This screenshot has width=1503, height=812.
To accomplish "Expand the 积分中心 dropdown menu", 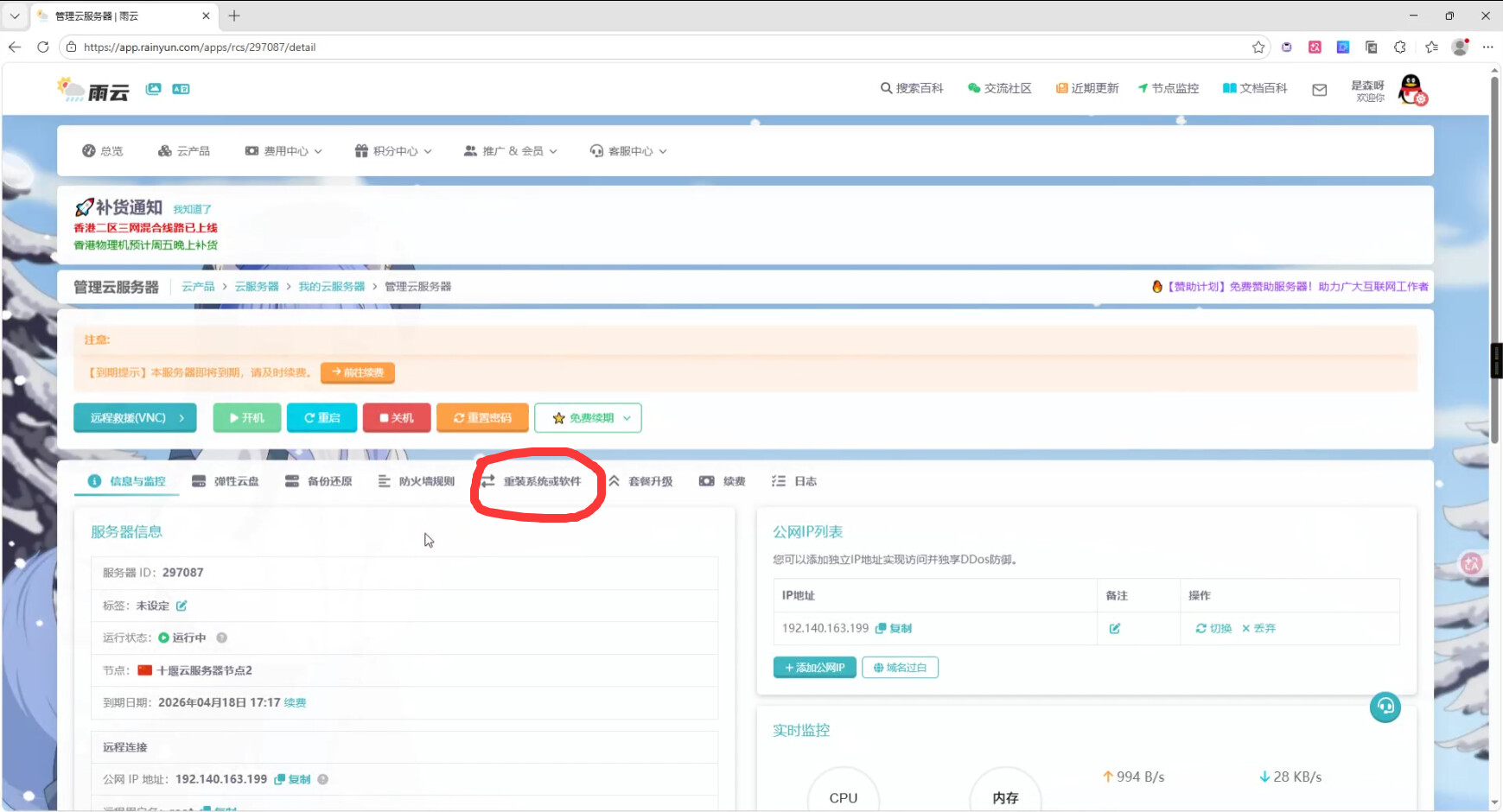I will point(393,151).
